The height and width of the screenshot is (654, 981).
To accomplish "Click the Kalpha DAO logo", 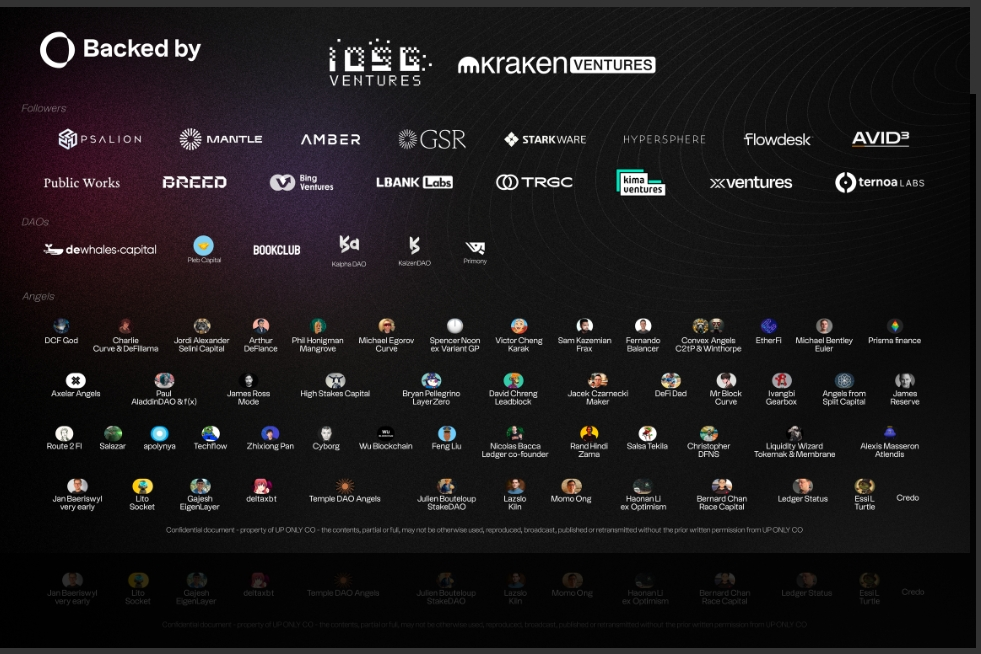I will (349, 251).
